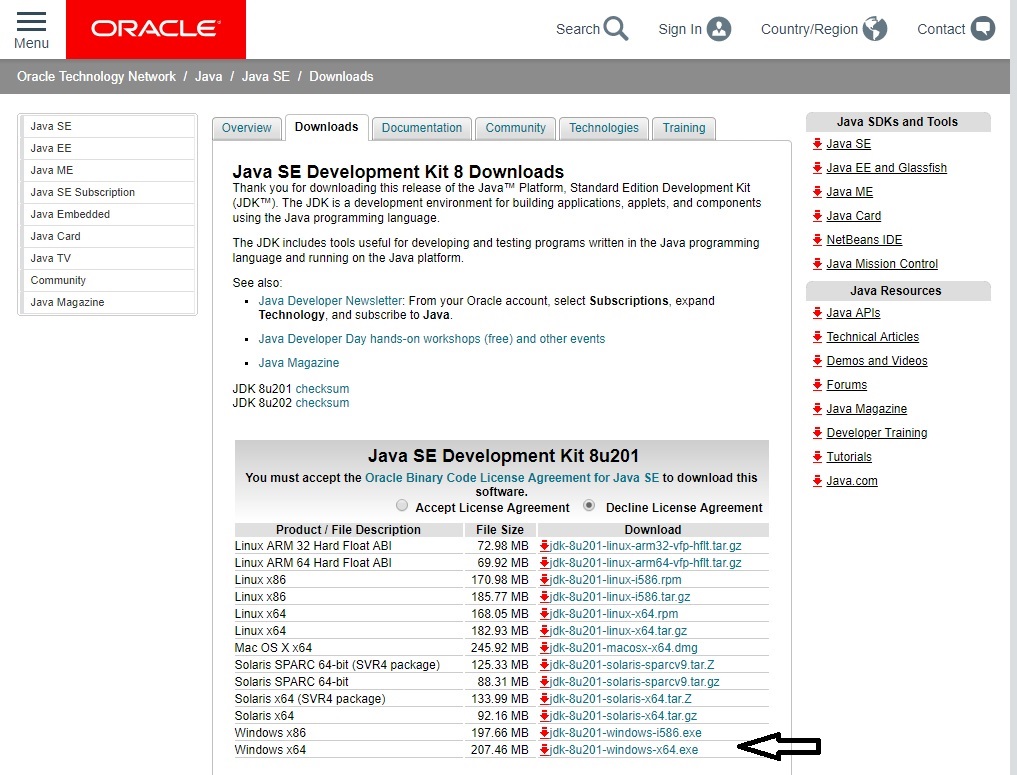Select Java Embedded in left navigation
1017x775 pixels.
pyautogui.click(x=108, y=215)
